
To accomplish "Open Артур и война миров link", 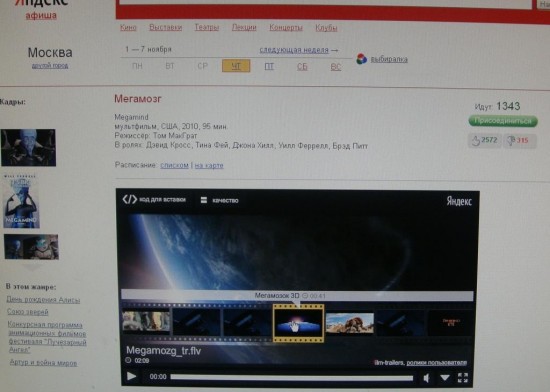I will 43,363.
